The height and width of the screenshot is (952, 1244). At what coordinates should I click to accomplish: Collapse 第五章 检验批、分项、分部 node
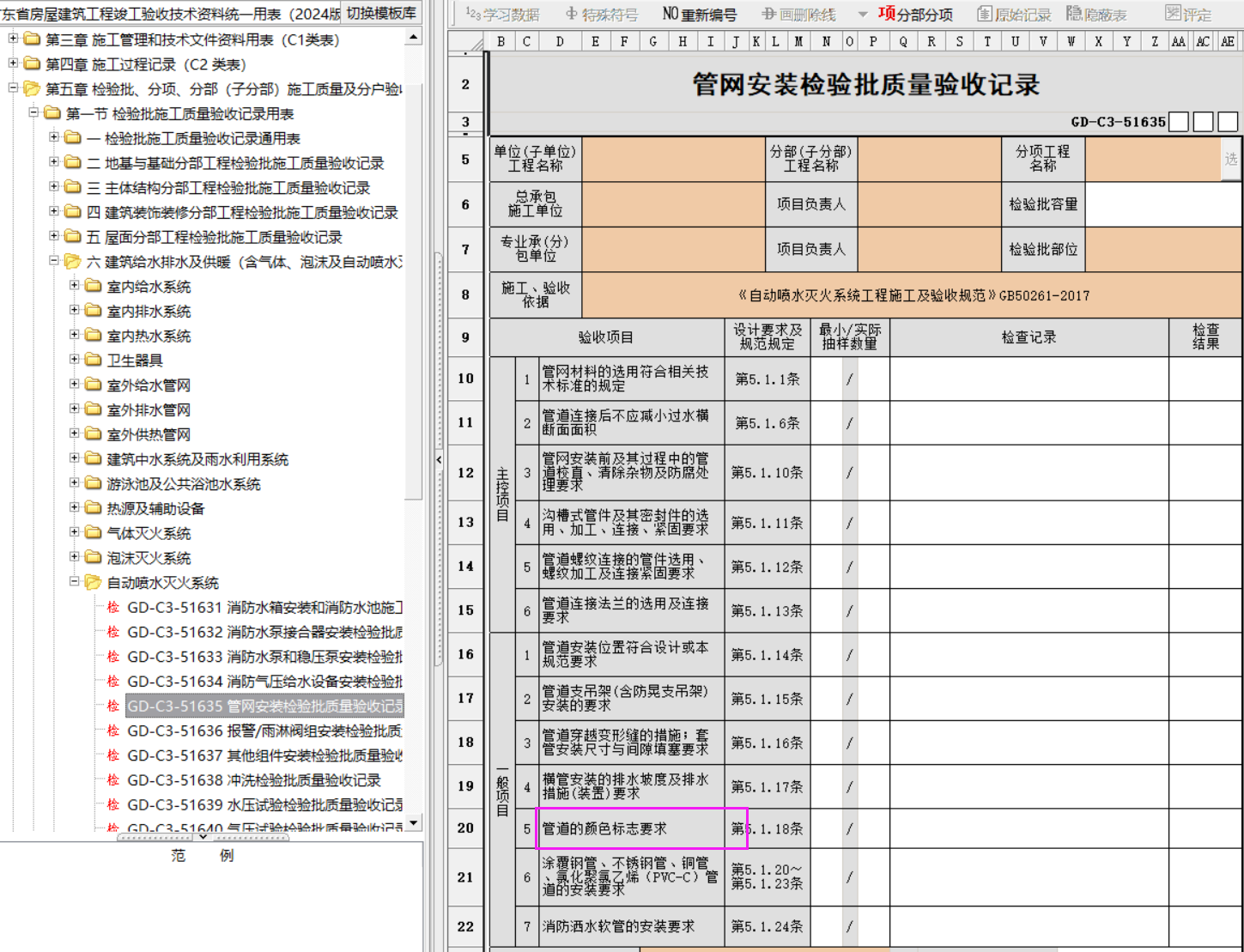13,88
